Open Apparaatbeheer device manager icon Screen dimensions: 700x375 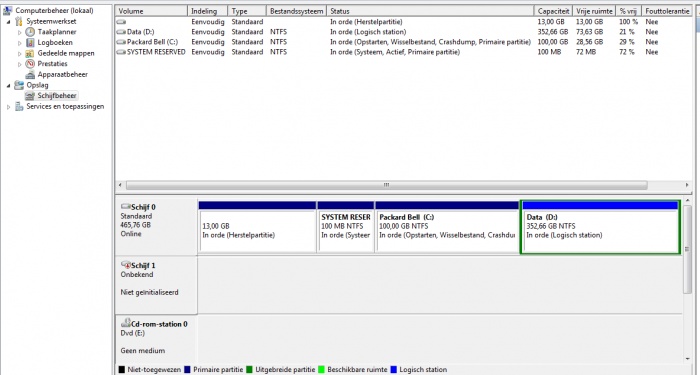tap(30, 75)
